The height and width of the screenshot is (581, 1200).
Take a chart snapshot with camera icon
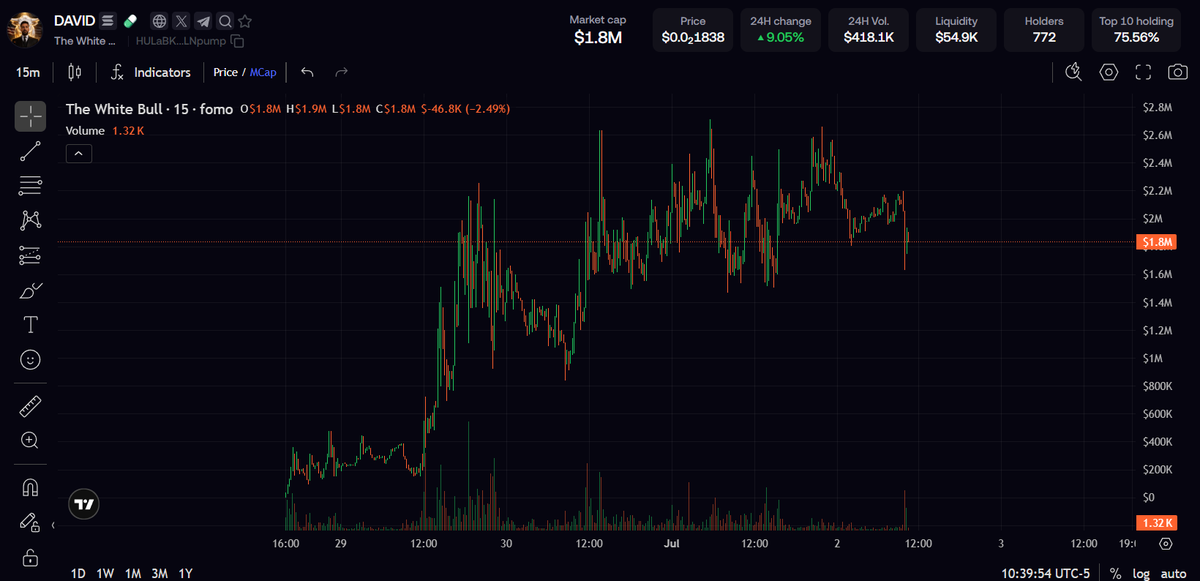[1178, 72]
